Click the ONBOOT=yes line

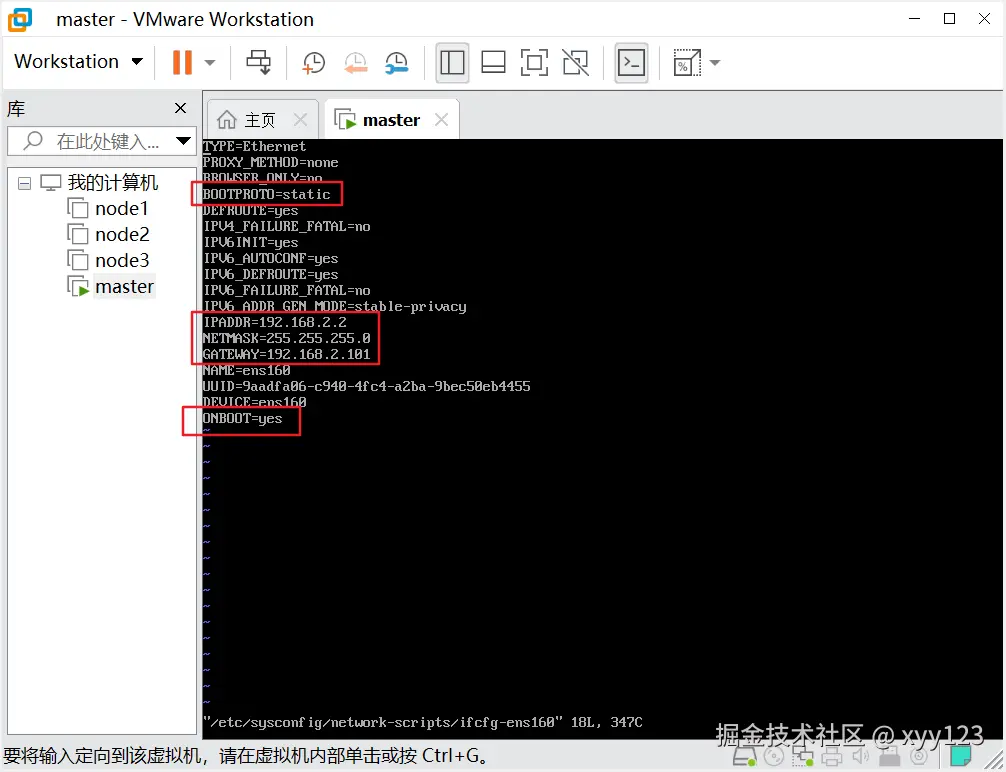coord(243,418)
